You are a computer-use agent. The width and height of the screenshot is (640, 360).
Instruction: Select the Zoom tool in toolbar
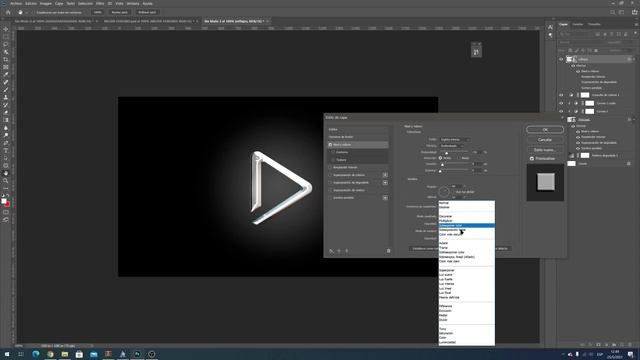6,181
